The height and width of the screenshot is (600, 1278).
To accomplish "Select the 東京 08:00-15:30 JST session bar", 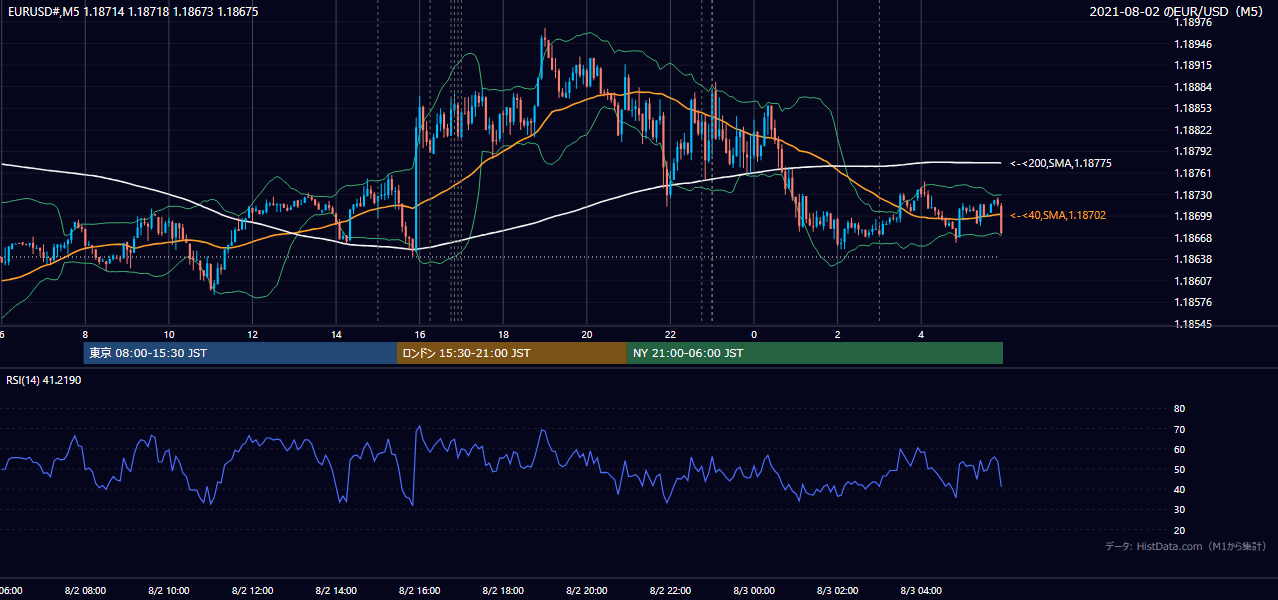I will pos(240,353).
